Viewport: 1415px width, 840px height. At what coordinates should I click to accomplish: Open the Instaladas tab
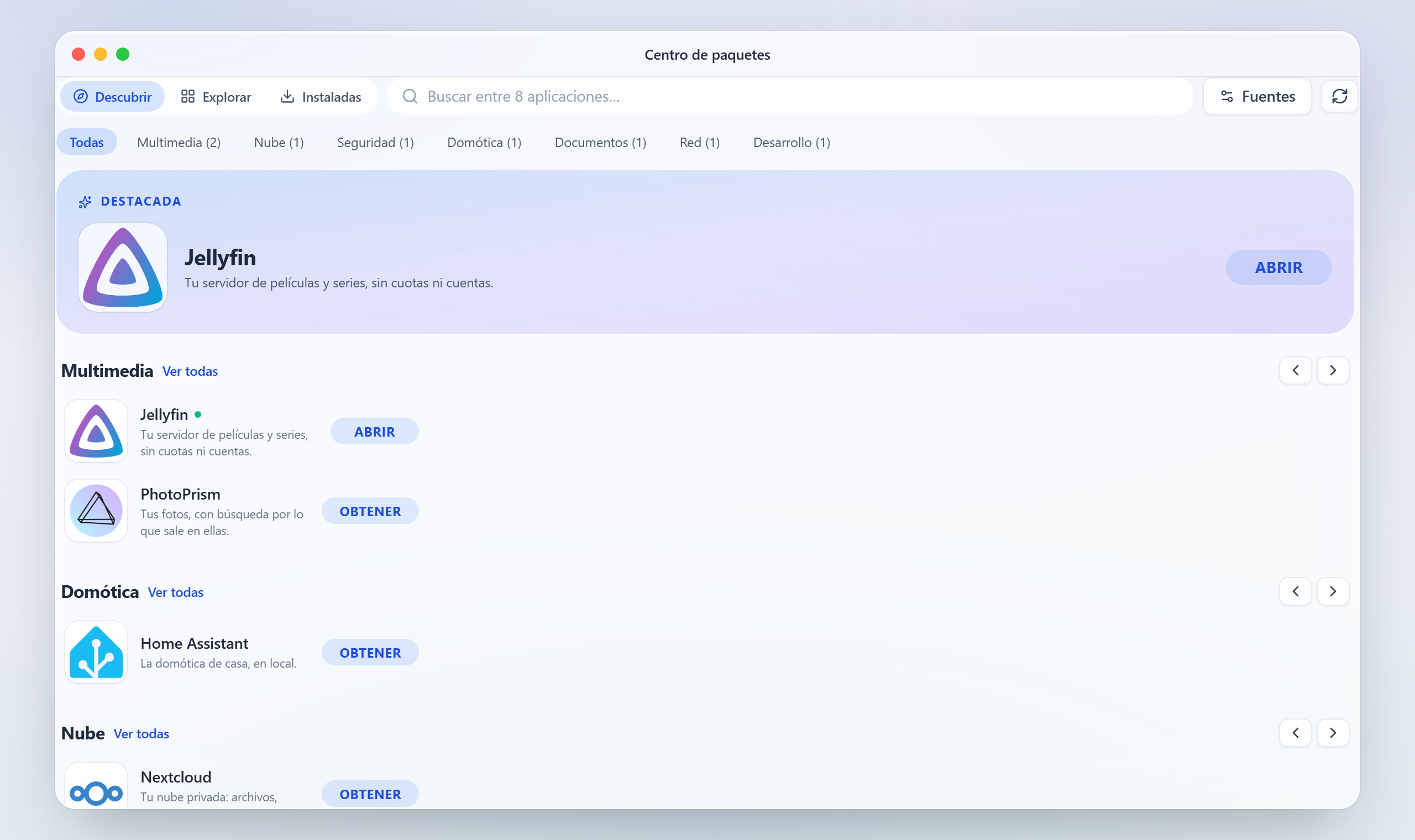click(321, 96)
